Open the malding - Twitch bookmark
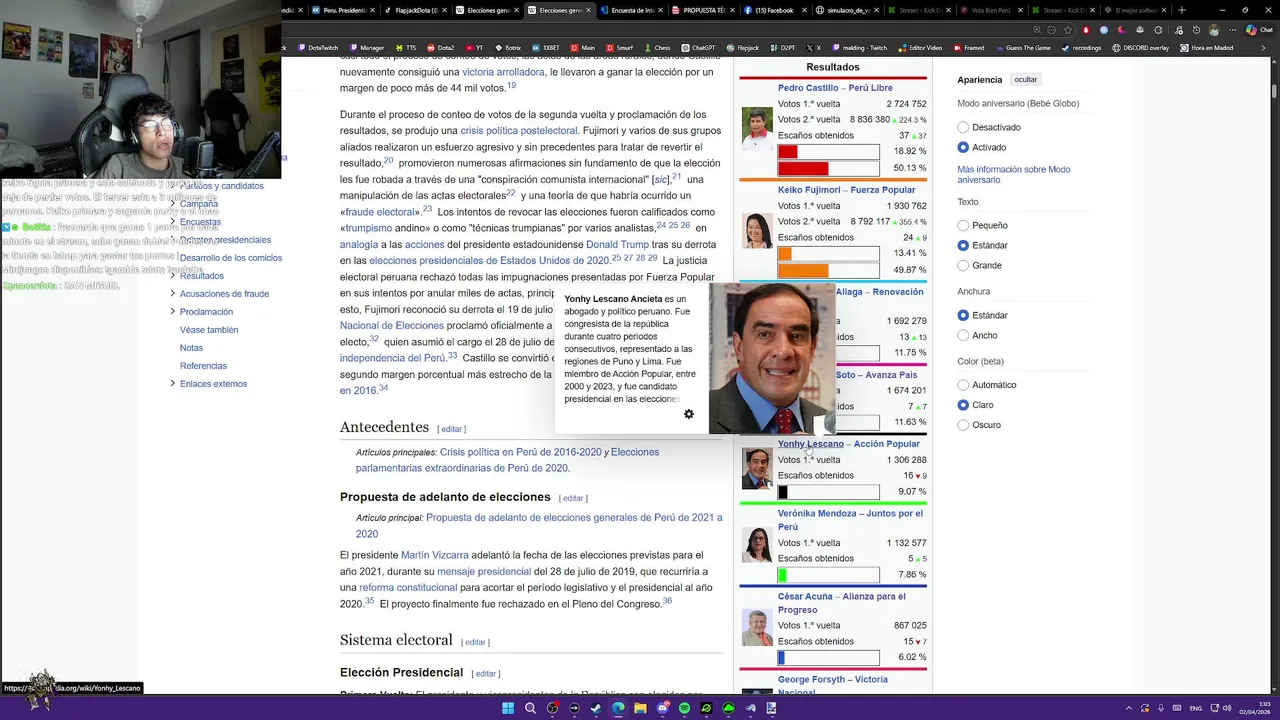Viewport: 1280px width, 720px height. (859, 48)
